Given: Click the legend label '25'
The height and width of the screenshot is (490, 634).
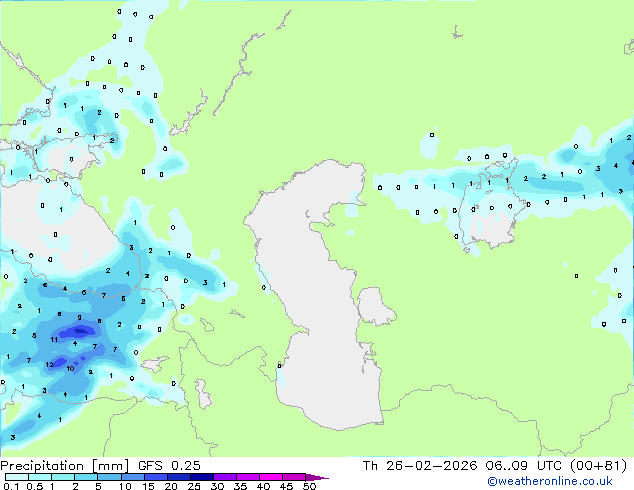Looking at the screenshot, I should tap(194, 486).
